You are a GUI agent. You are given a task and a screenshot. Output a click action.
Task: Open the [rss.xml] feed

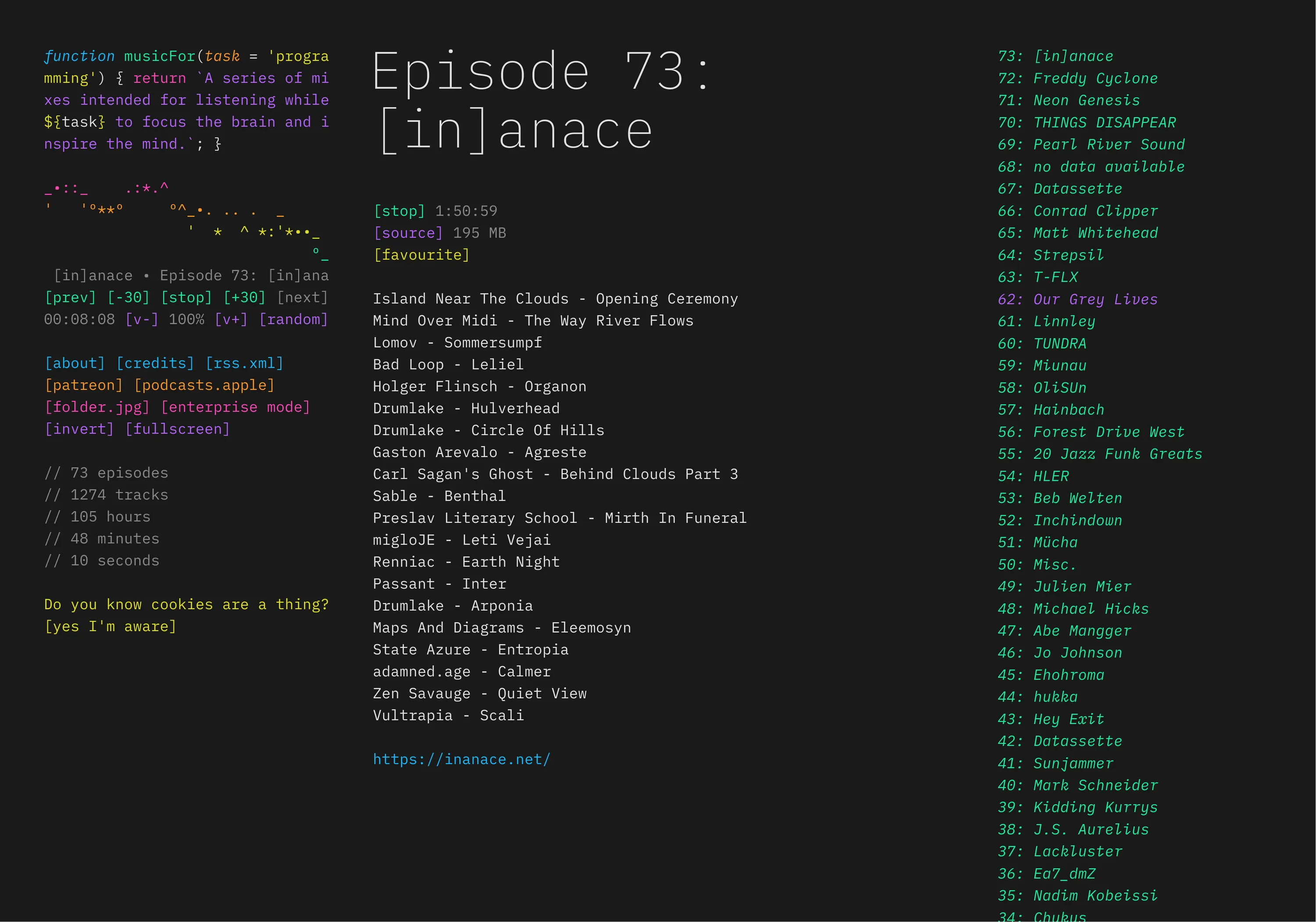[244, 363]
